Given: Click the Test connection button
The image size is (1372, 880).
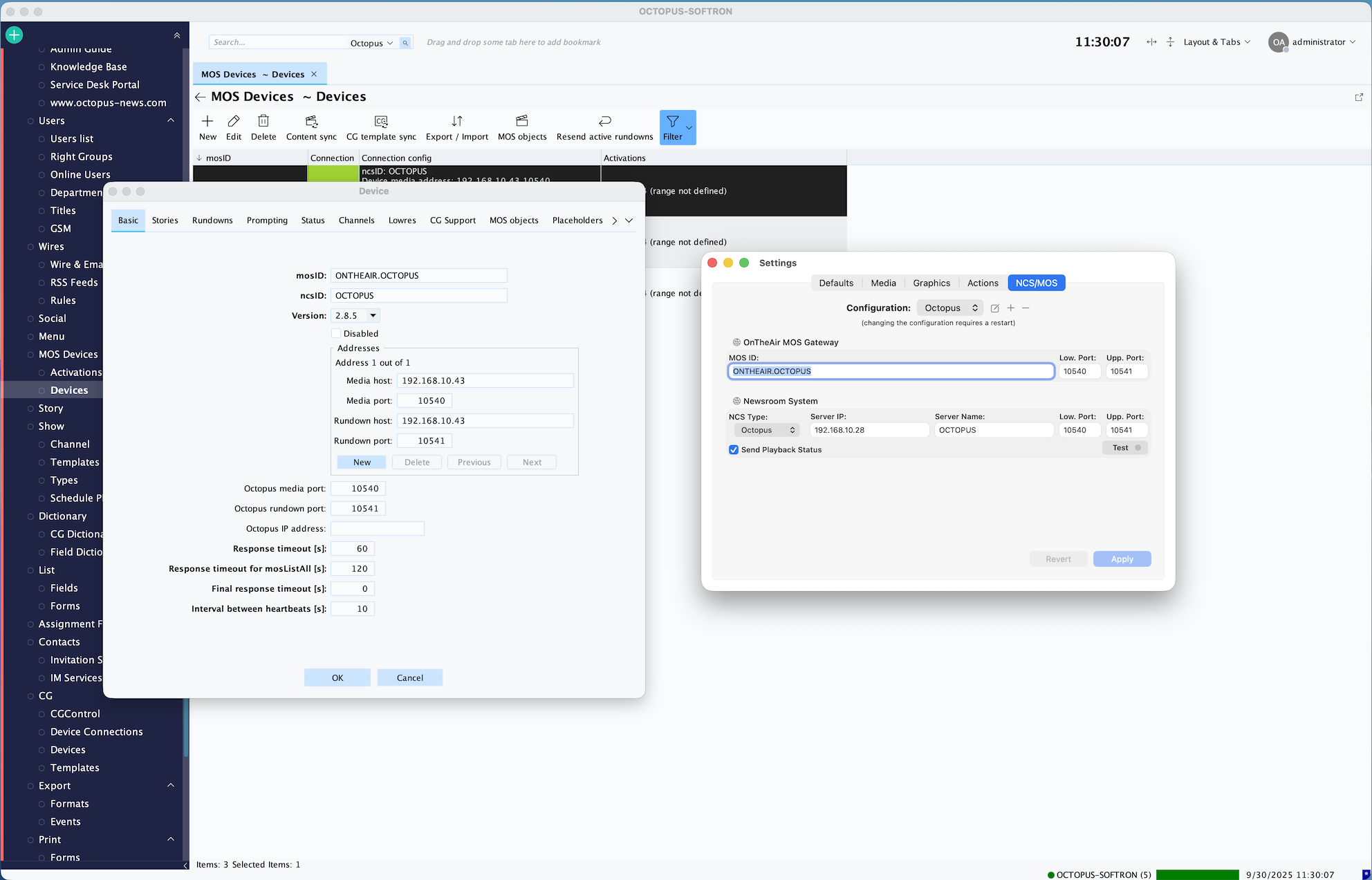Looking at the screenshot, I should 1125,448.
